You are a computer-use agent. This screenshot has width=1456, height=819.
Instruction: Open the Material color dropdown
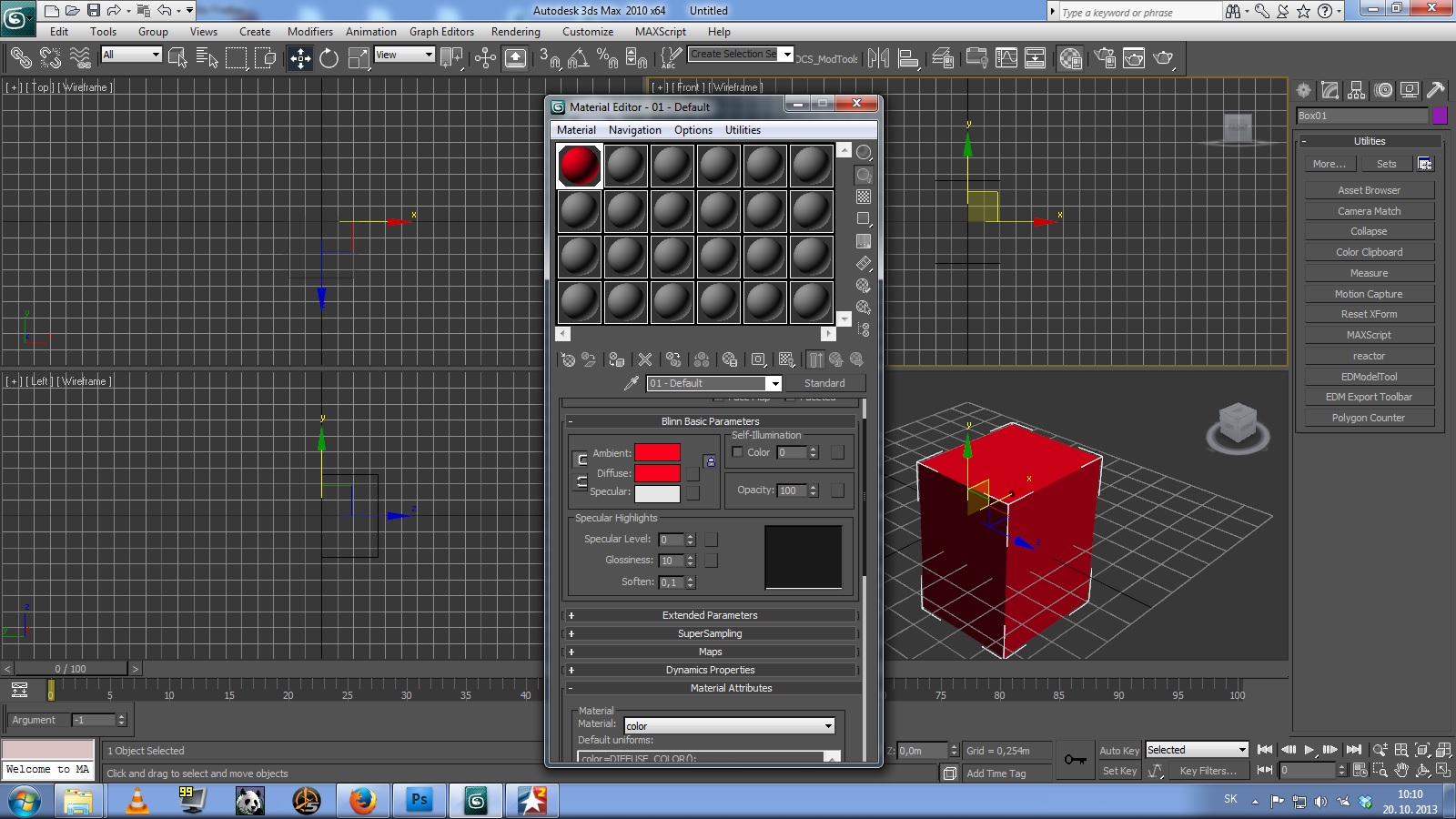729,725
